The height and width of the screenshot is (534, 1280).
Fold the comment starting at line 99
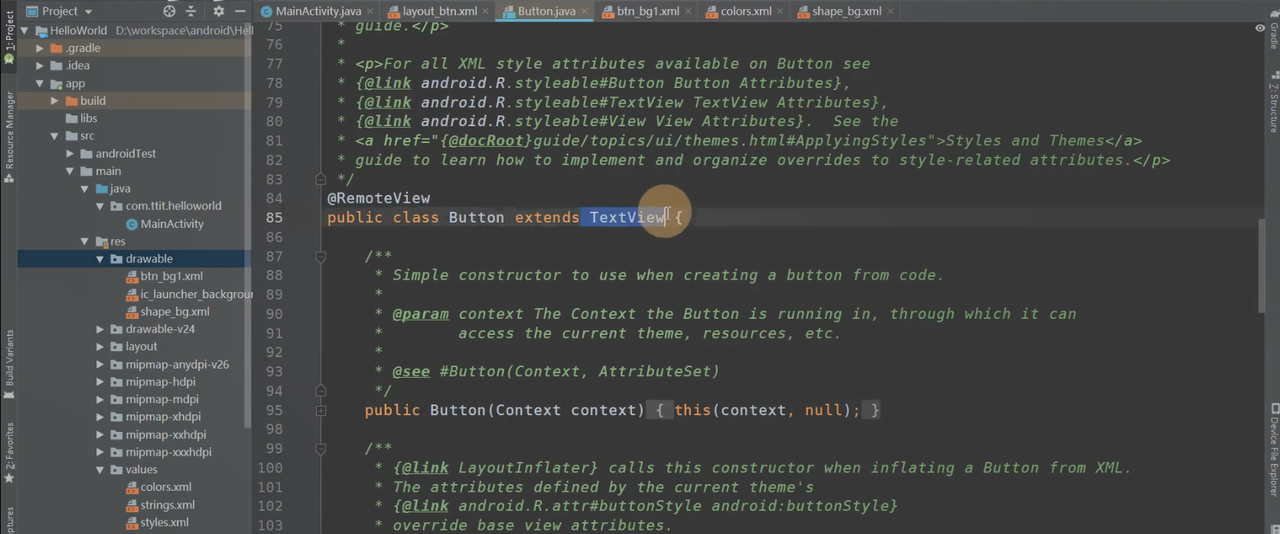click(x=320, y=449)
